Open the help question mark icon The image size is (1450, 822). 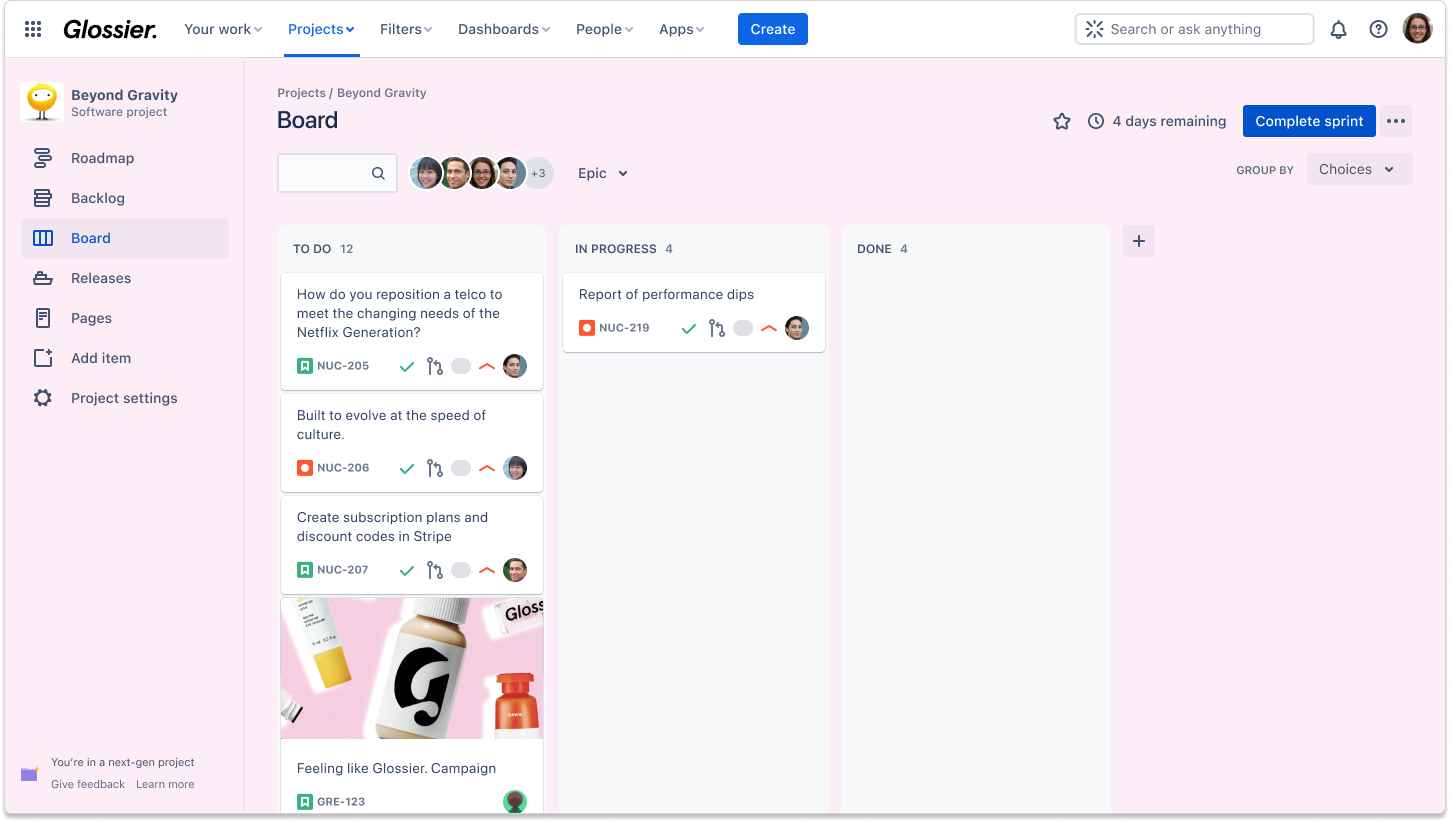[x=1378, y=29]
